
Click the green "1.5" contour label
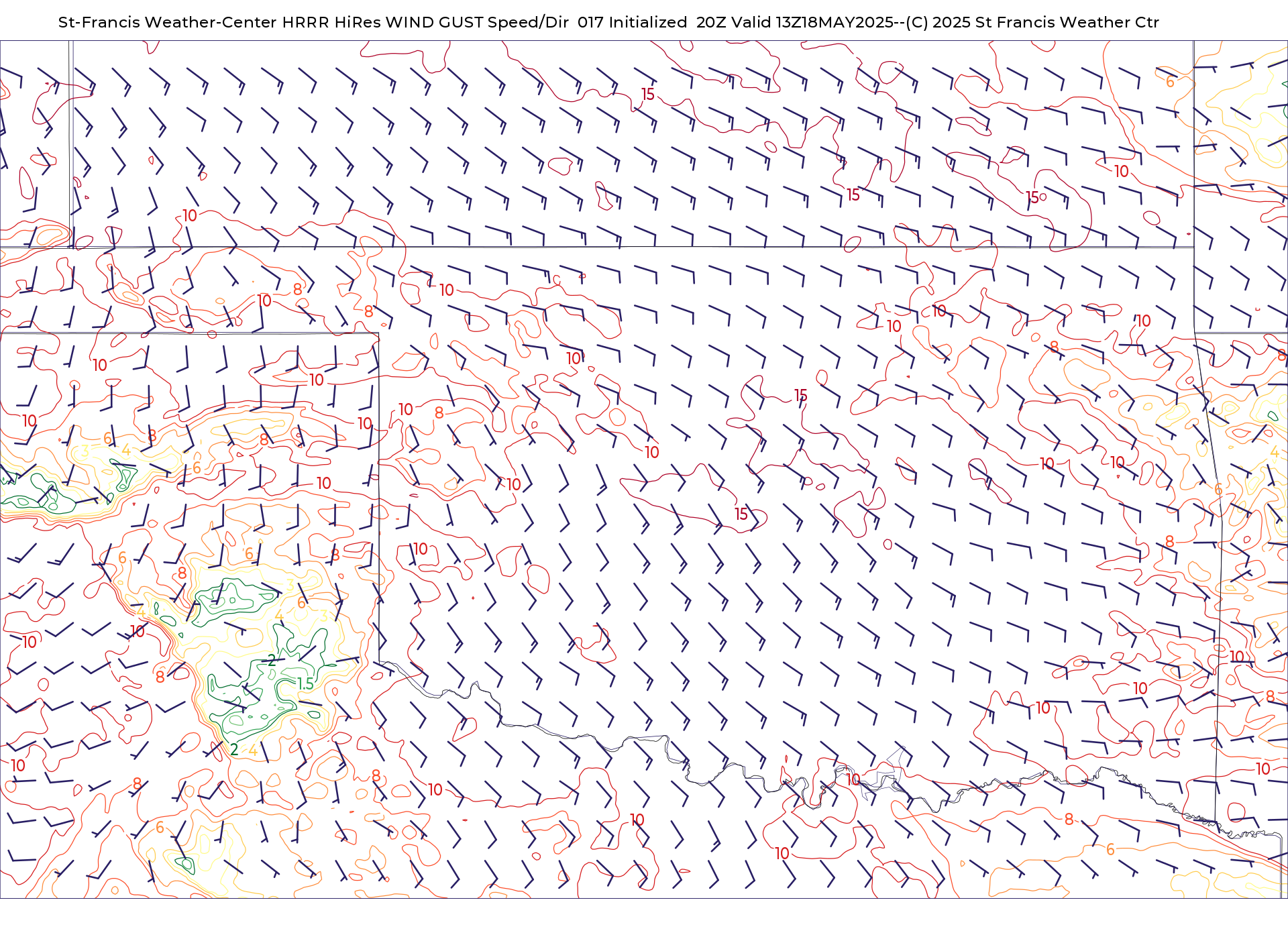[x=305, y=683]
